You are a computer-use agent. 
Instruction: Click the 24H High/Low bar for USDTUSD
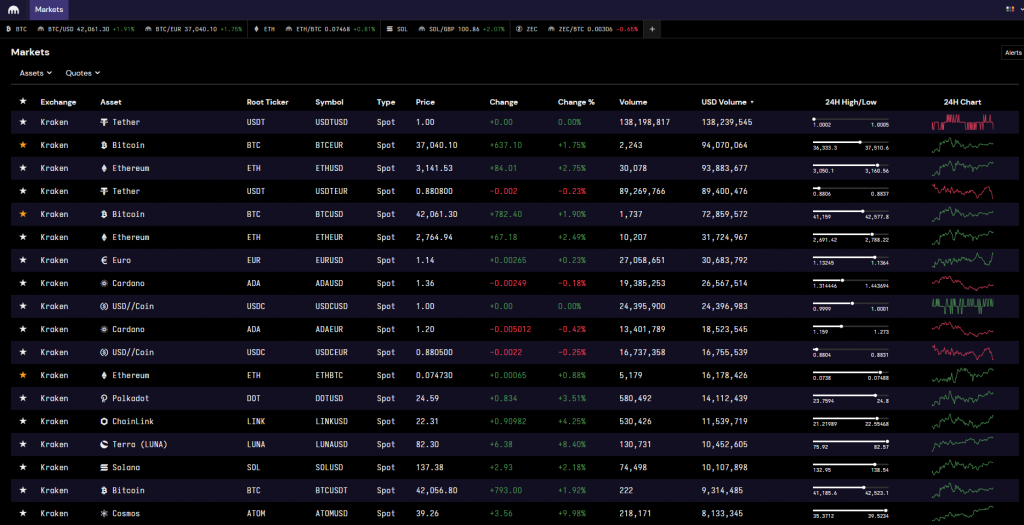click(850, 119)
